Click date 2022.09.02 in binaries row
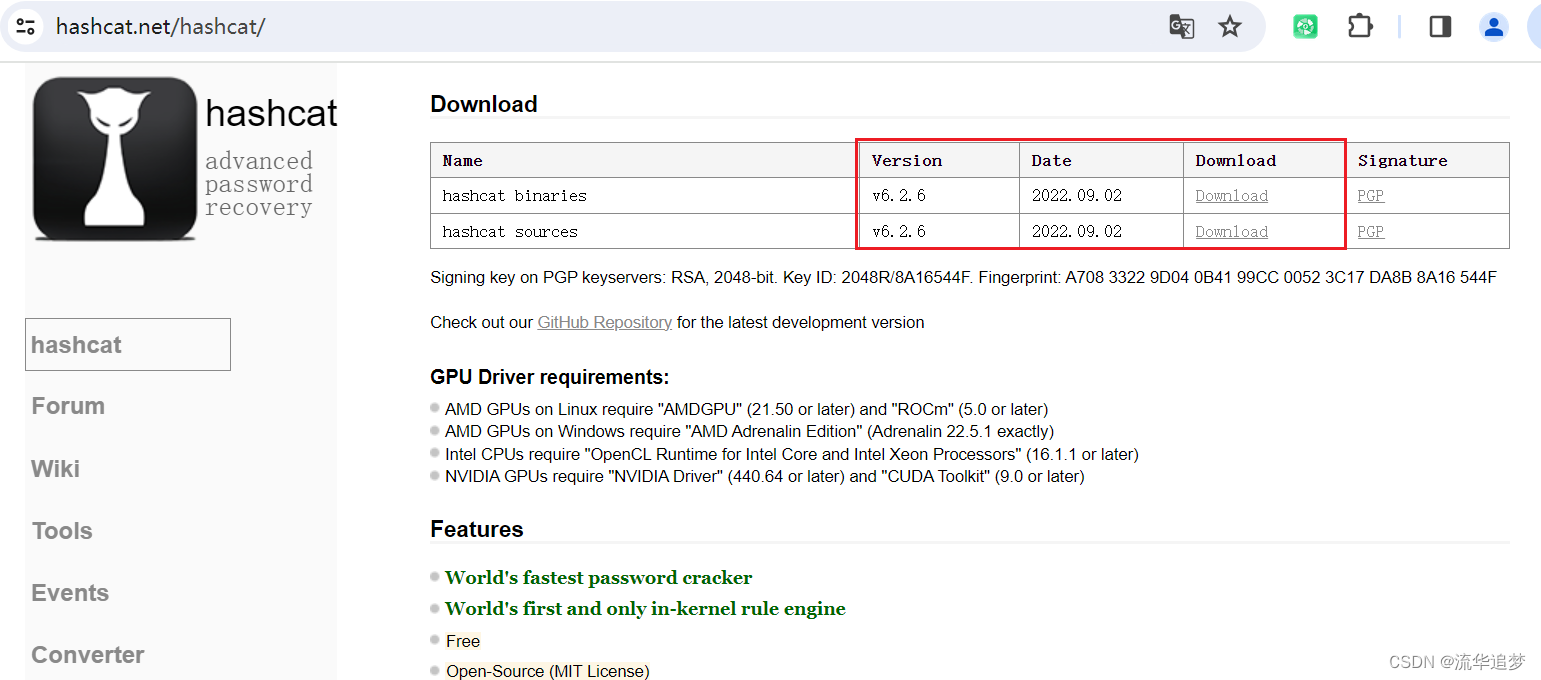 coord(1077,196)
